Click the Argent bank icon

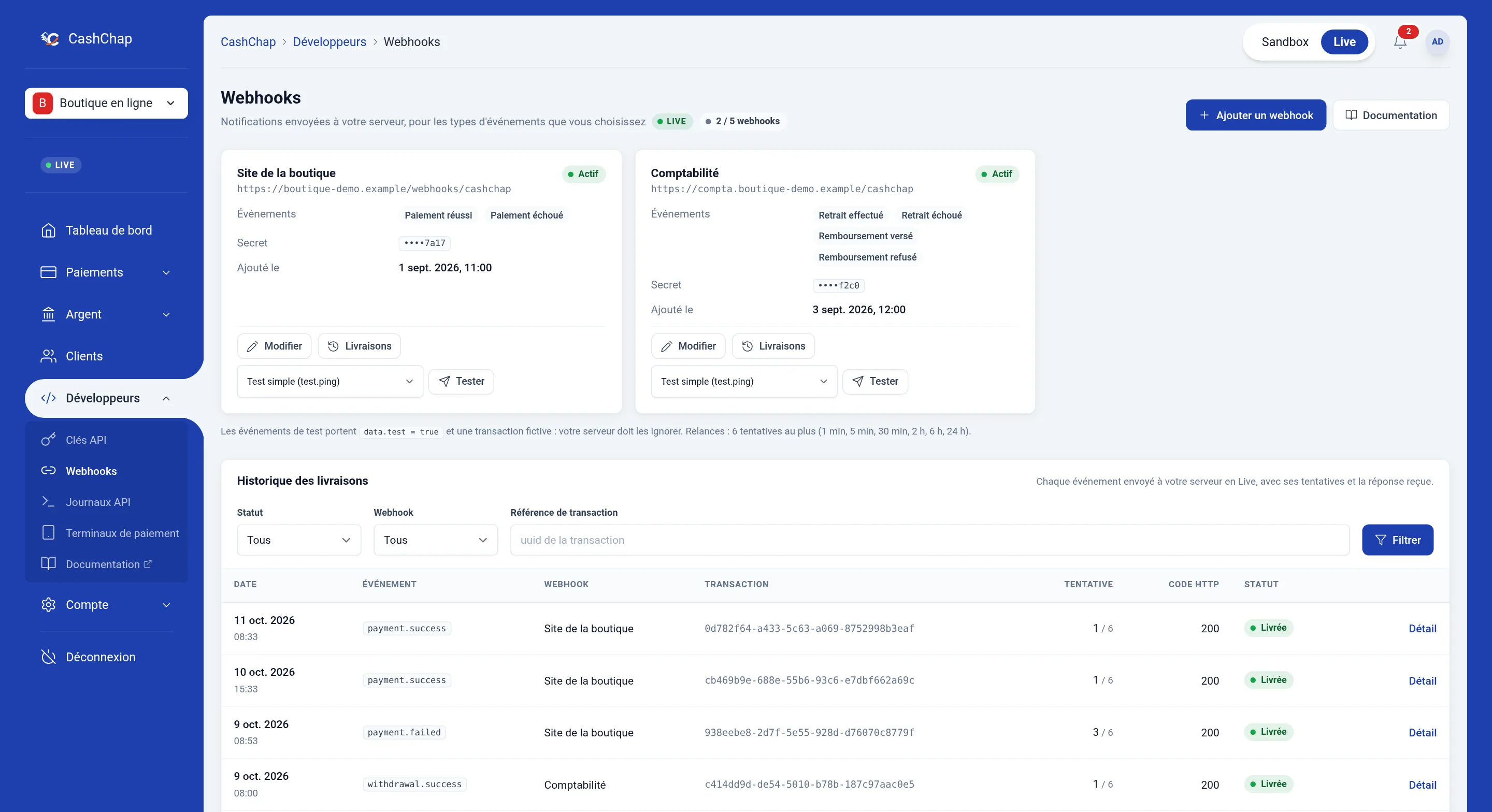pos(49,314)
